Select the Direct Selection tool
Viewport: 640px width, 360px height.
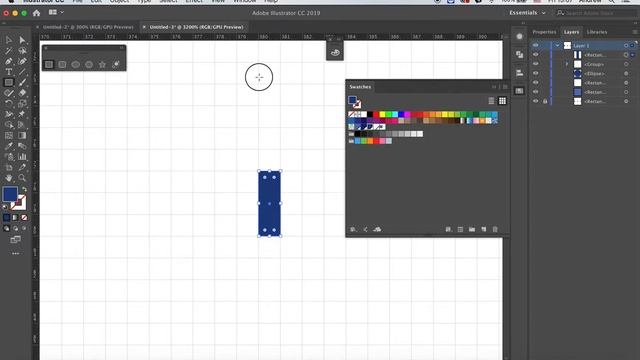[x=22, y=40]
